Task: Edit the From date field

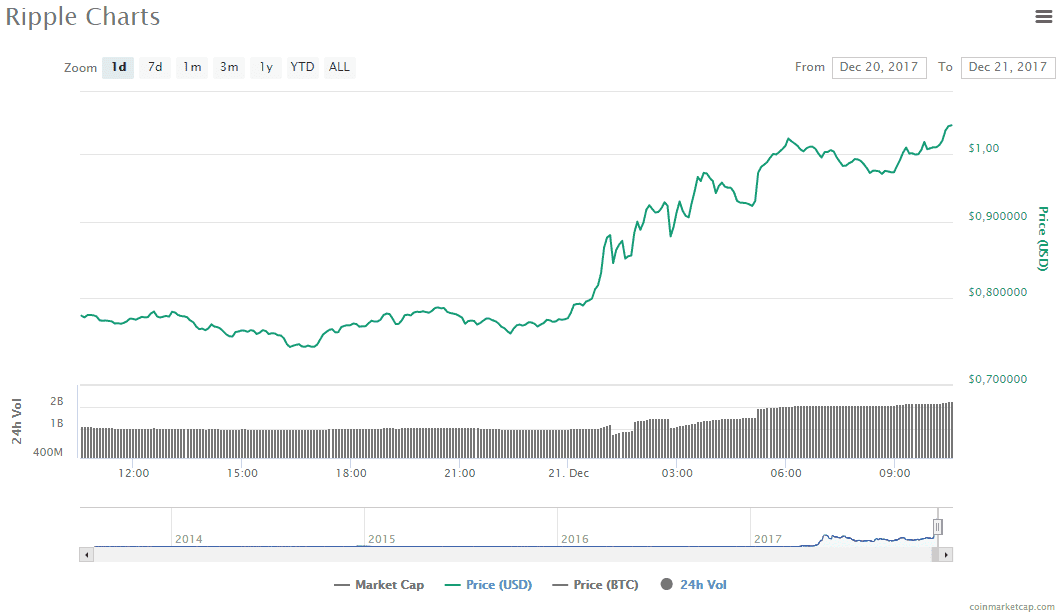Action: (x=879, y=67)
